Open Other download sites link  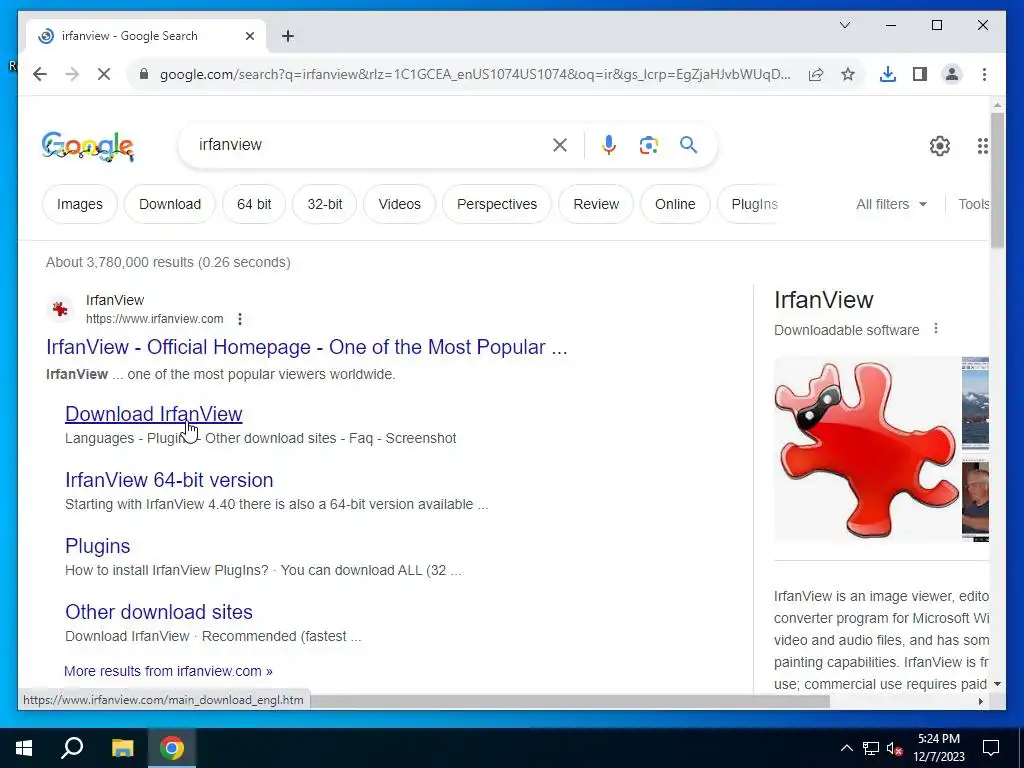tap(159, 612)
